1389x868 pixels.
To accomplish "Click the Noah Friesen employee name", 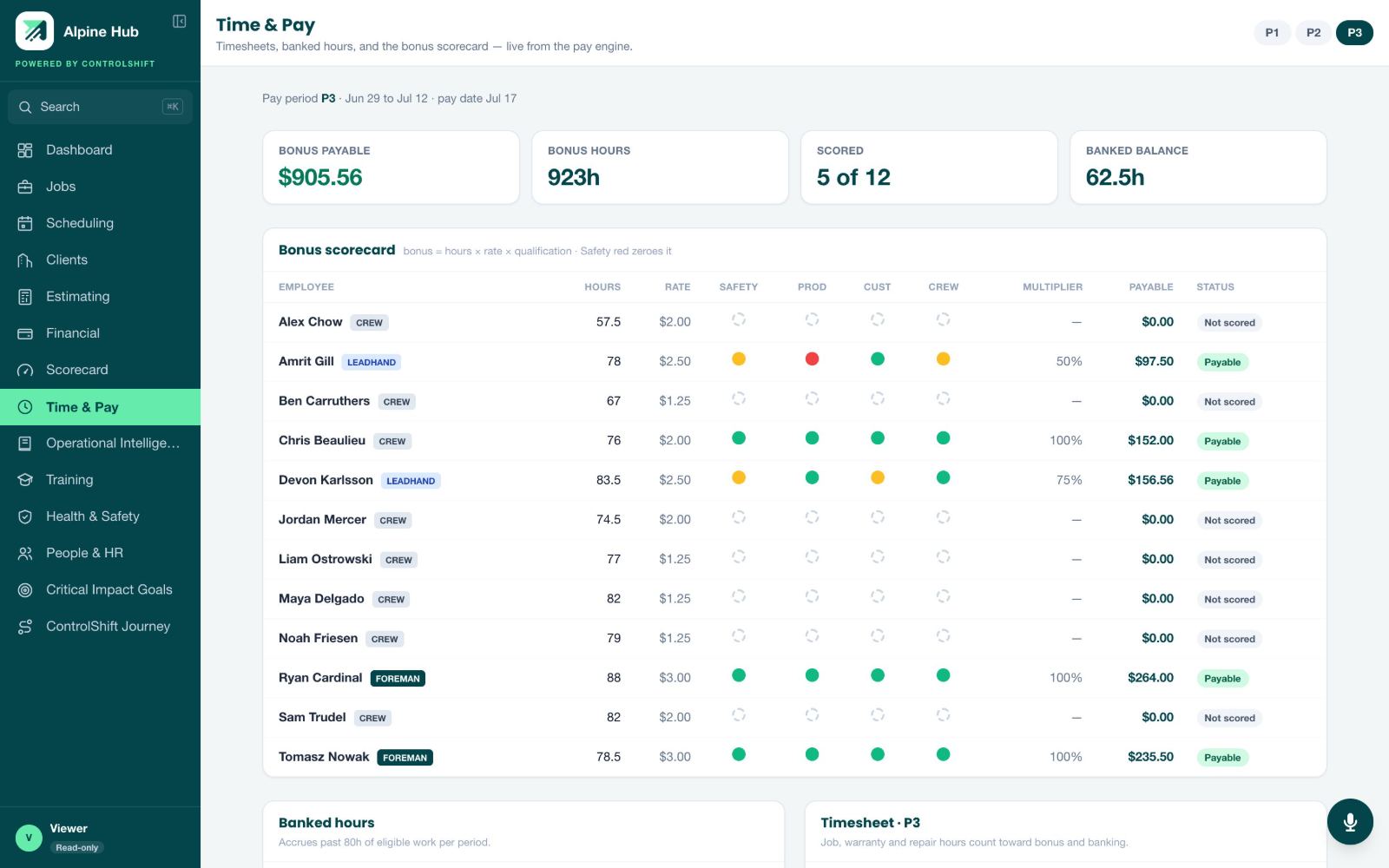I will click(x=318, y=638).
